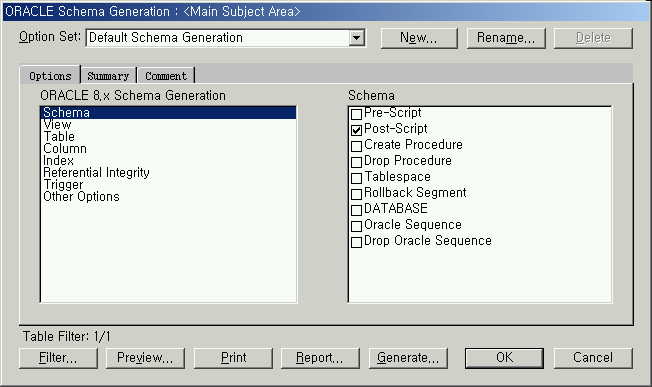
Task: Select Column in the generation list
Action: tap(168, 148)
